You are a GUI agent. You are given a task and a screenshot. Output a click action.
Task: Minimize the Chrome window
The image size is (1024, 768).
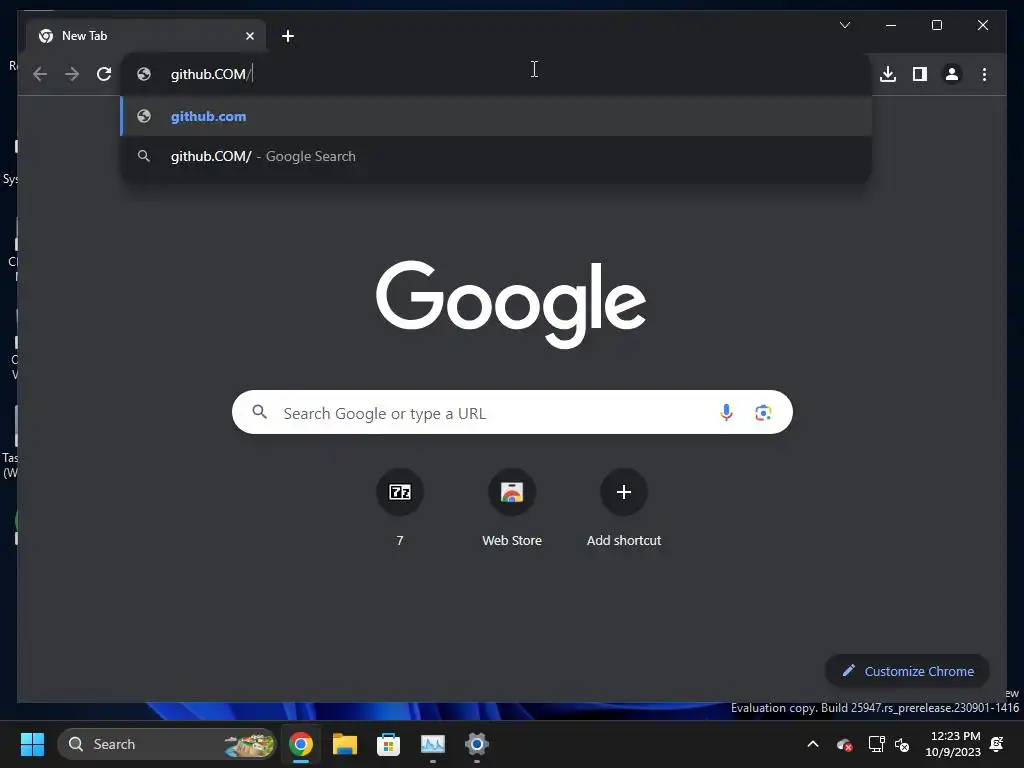tap(890, 25)
